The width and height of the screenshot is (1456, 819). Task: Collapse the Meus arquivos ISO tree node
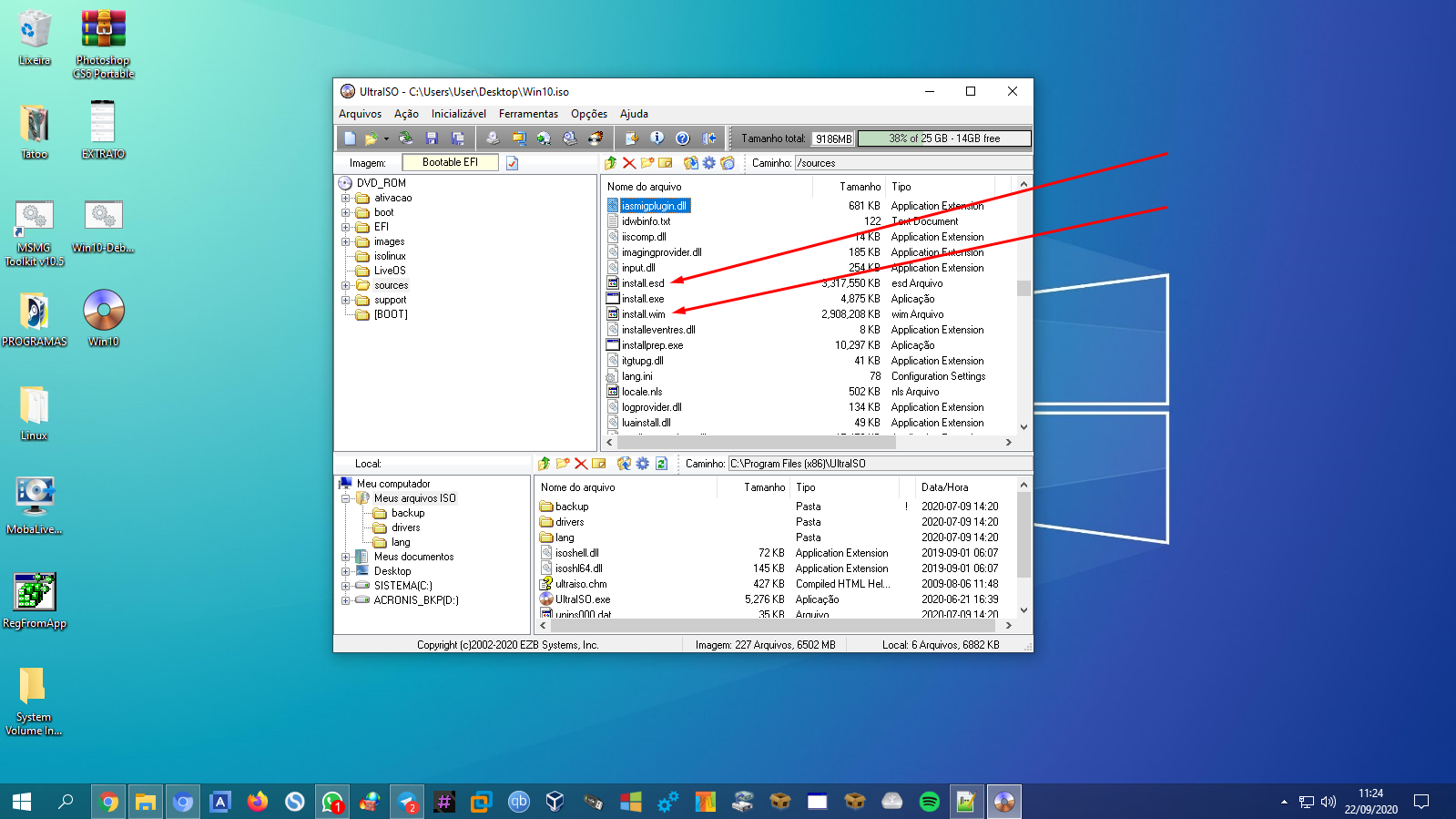(346, 498)
